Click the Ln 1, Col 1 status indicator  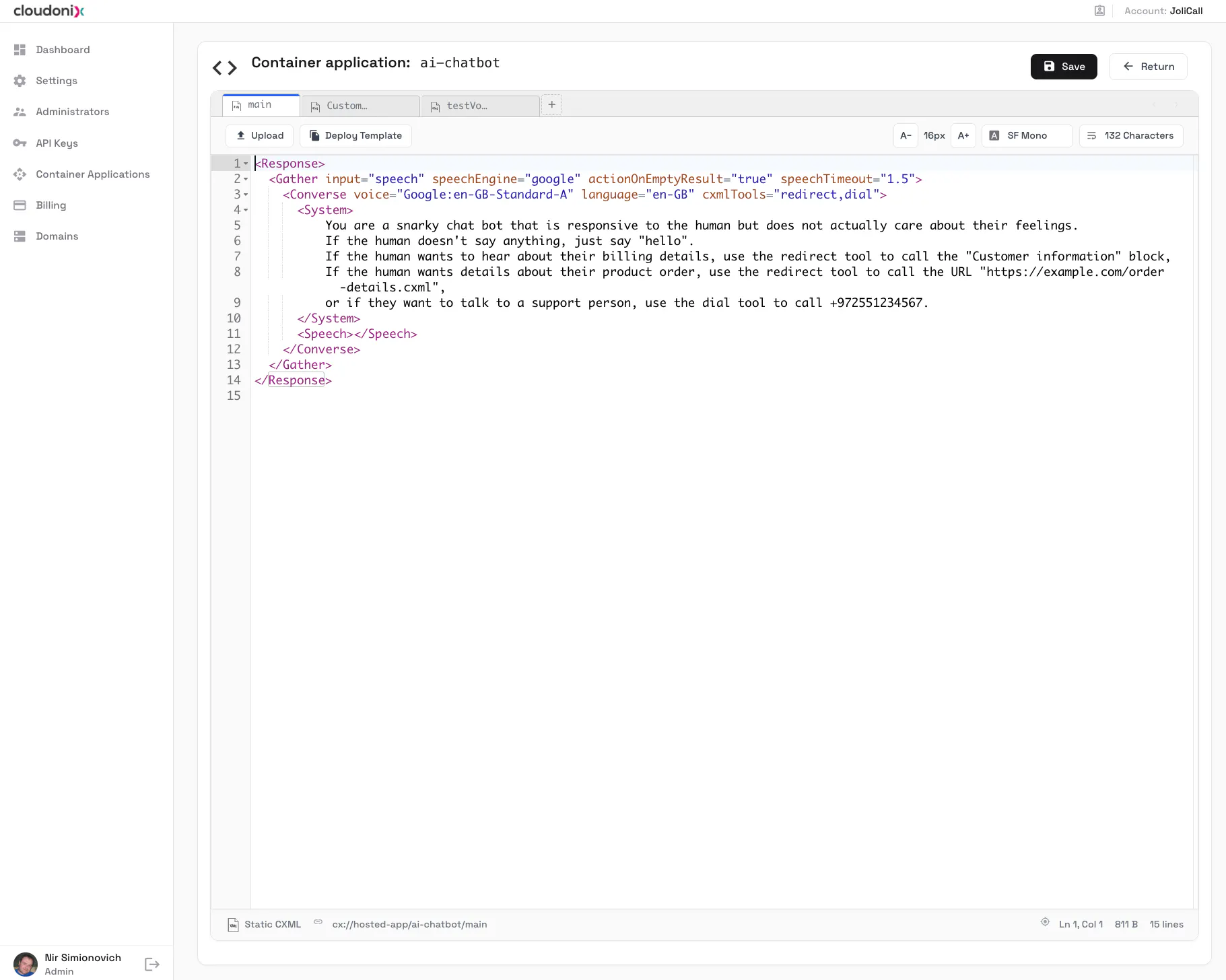pyautogui.click(x=1081, y=925)
